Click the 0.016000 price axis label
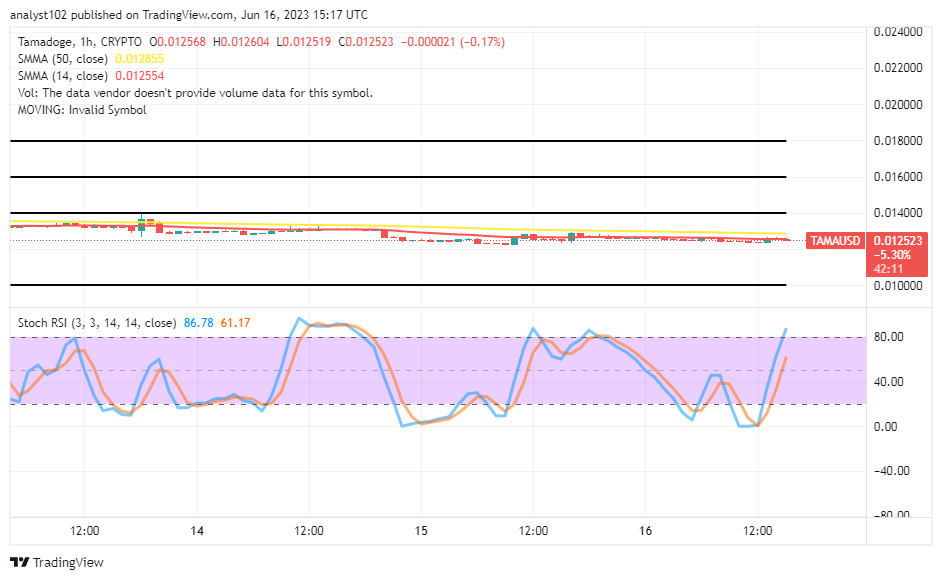The height and width of the screenshot is (580, 942). (x=898, y=177)
